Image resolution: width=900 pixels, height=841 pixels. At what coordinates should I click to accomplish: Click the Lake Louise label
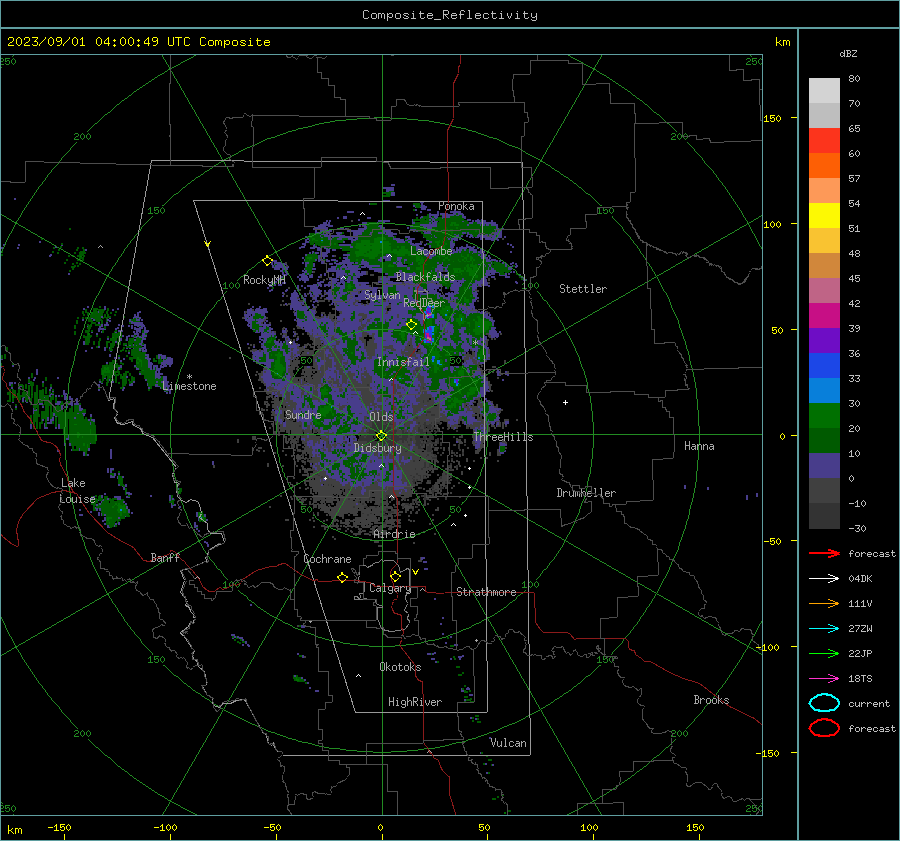point(77,491)
